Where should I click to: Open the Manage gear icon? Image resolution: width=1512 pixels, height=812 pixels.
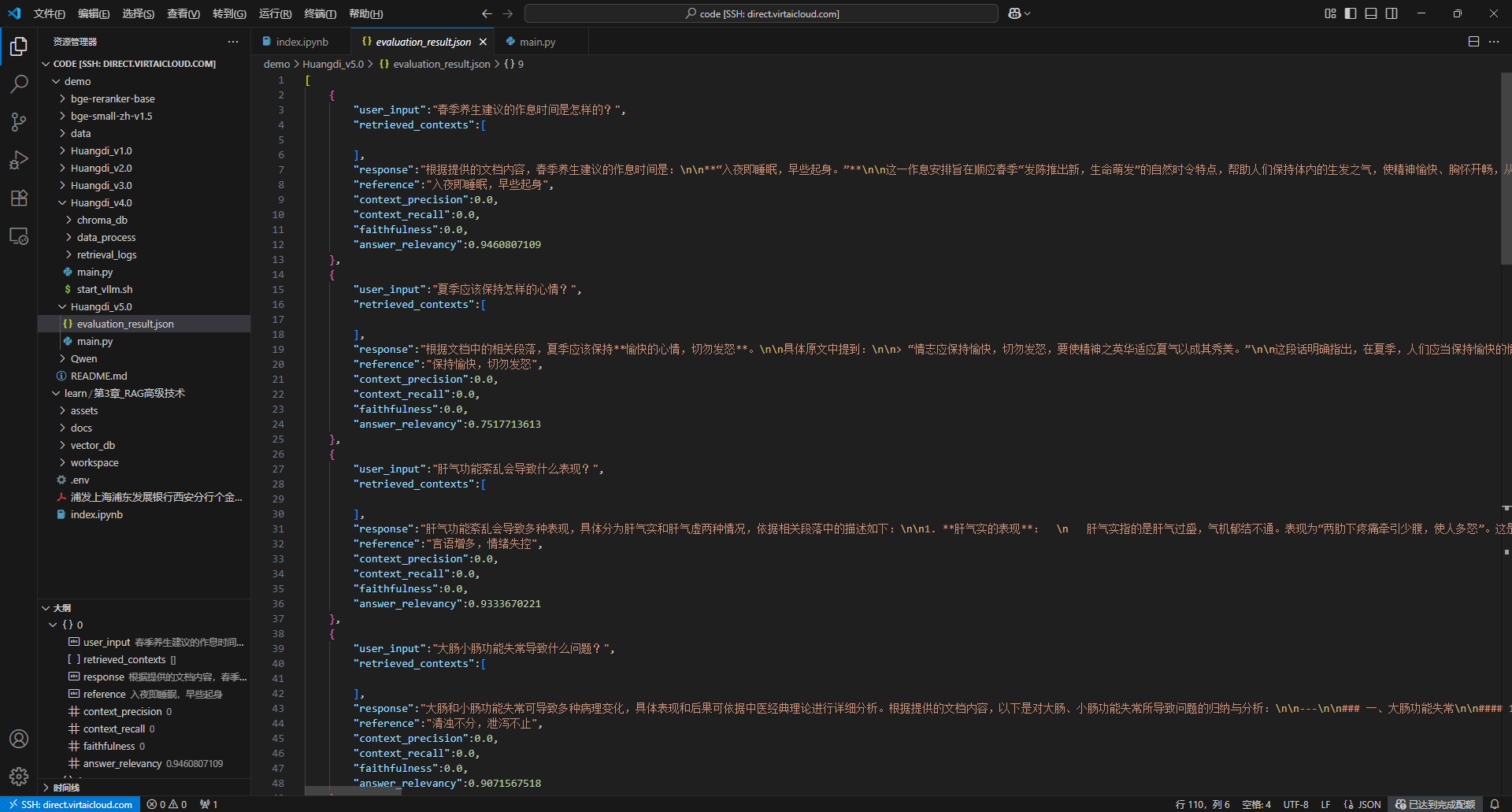19,777
